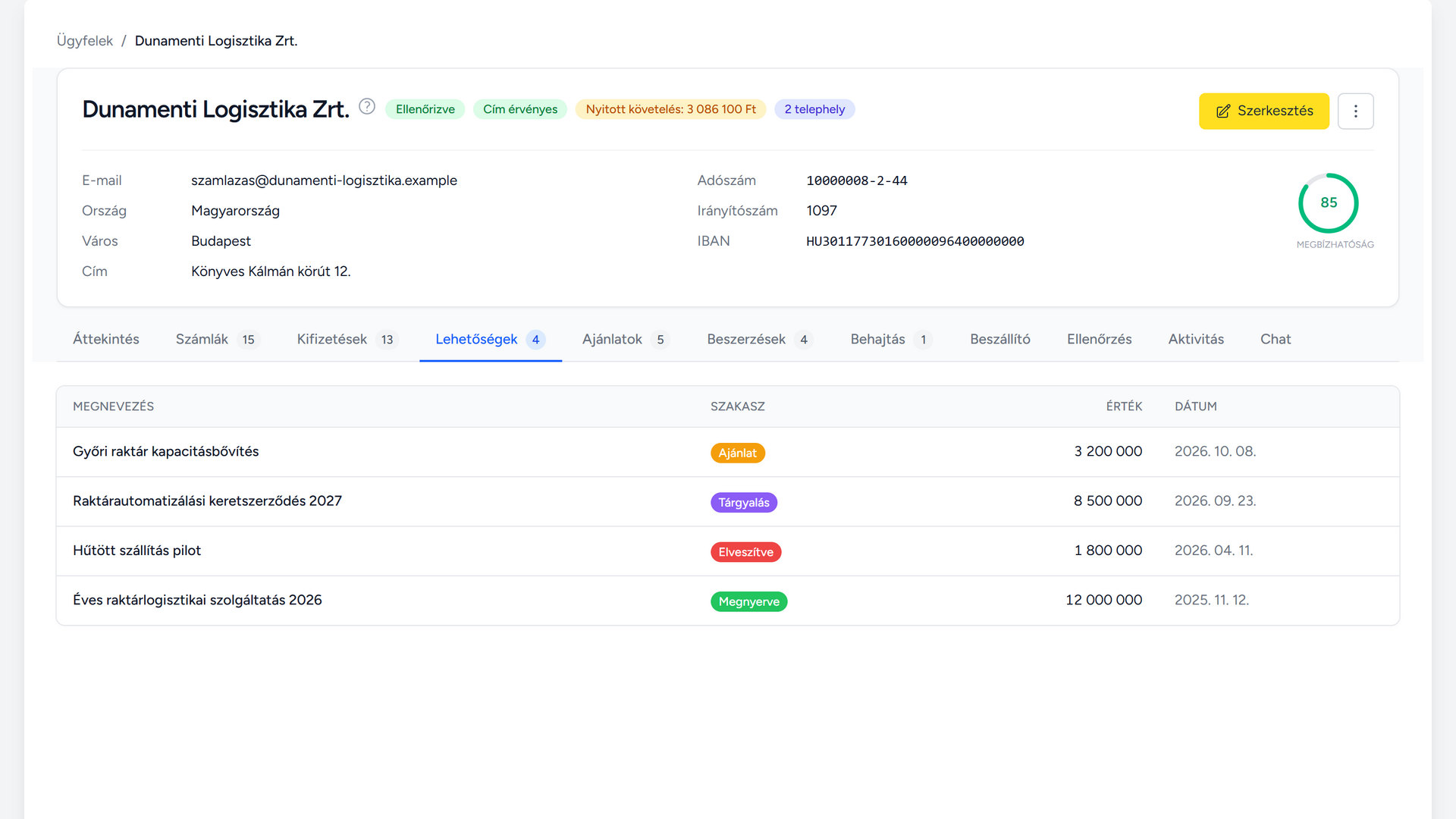Click the Nyitott követelés amount badge
This screenshot has height=819, width=1456.
(x=670, y=110)
